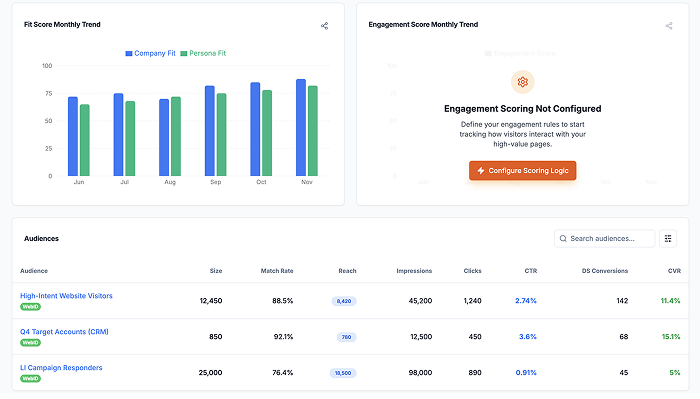Sort by the Clicks column header
Screen dimensions: 700x399
point(472,271)
